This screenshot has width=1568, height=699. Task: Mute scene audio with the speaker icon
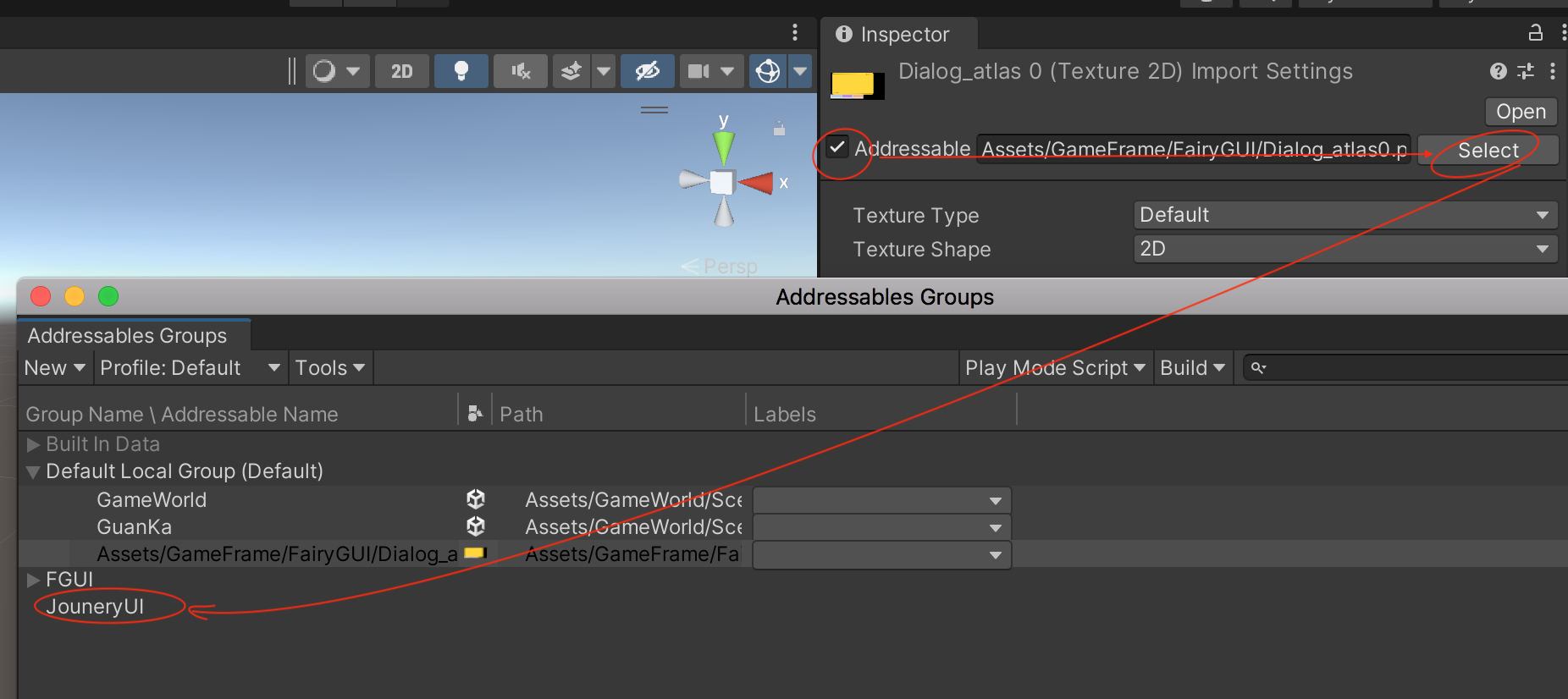pyautogui.click(x=521, y=71)
